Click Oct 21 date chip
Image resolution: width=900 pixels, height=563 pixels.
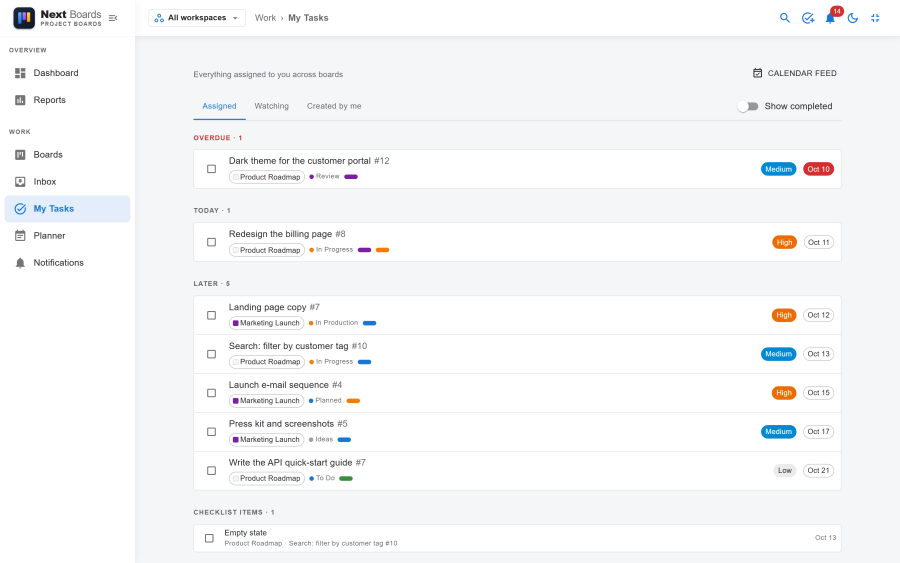(x=818, y=471)
